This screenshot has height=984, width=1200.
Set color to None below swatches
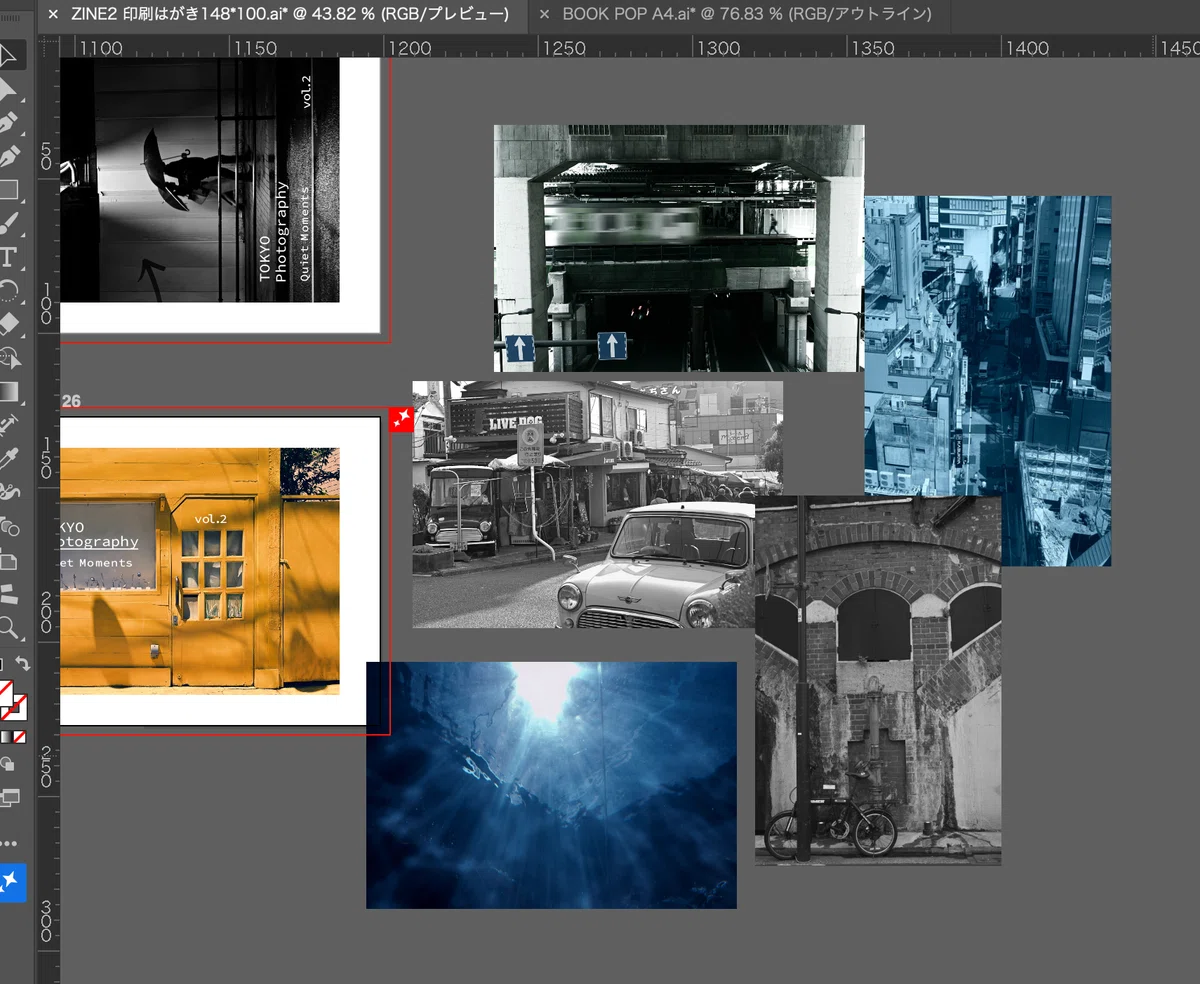19,737
